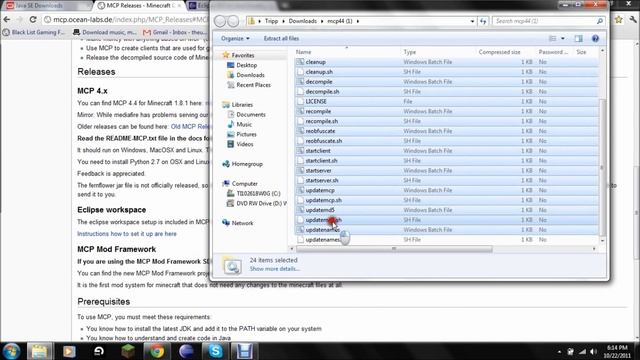Click the refresh button beside address bar
The image size is (640, 360).
pos(483,21)
